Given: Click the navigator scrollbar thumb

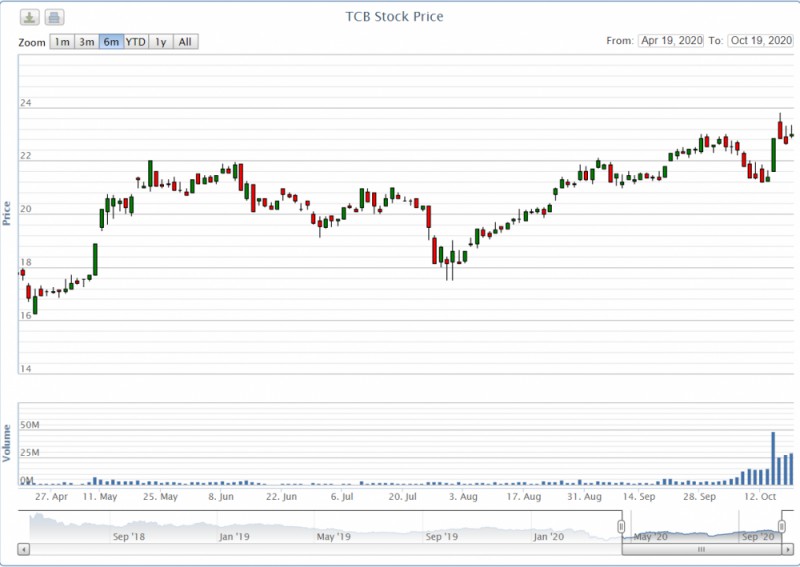Looking at the screenshot, I should coord(701,549).
